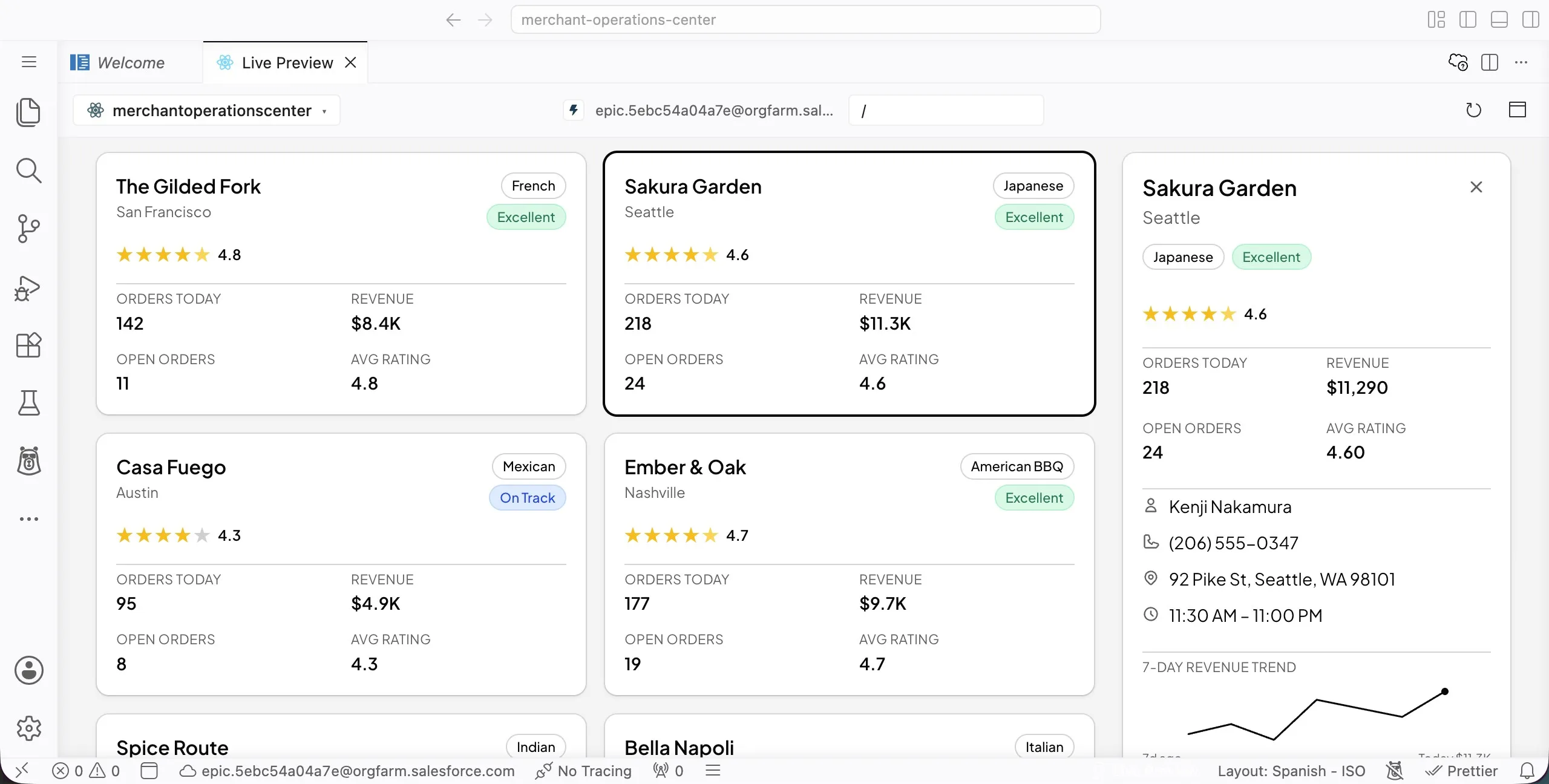
Task: Open editor More Actions ellipsis
Action: pyautogui.click(x=1521, y=62)
